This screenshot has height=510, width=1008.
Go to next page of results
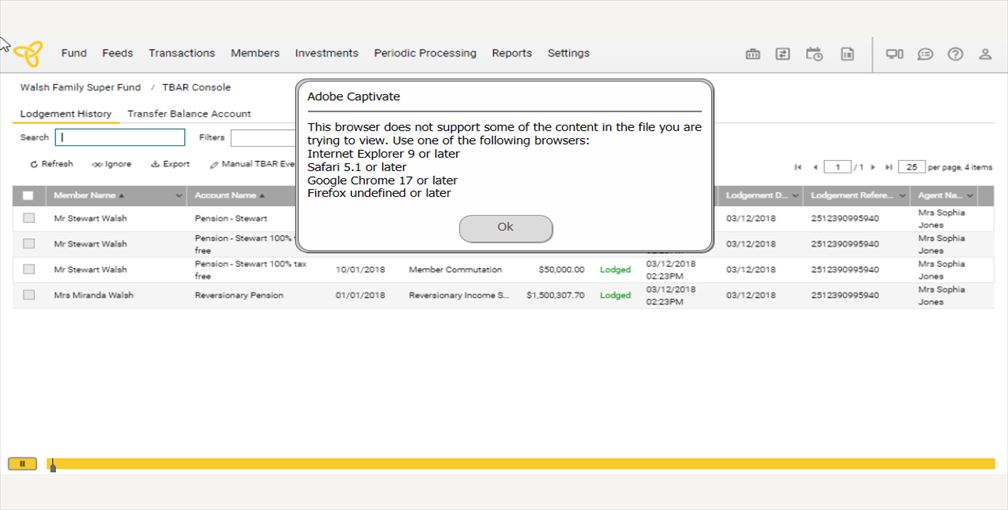point(872,167)
